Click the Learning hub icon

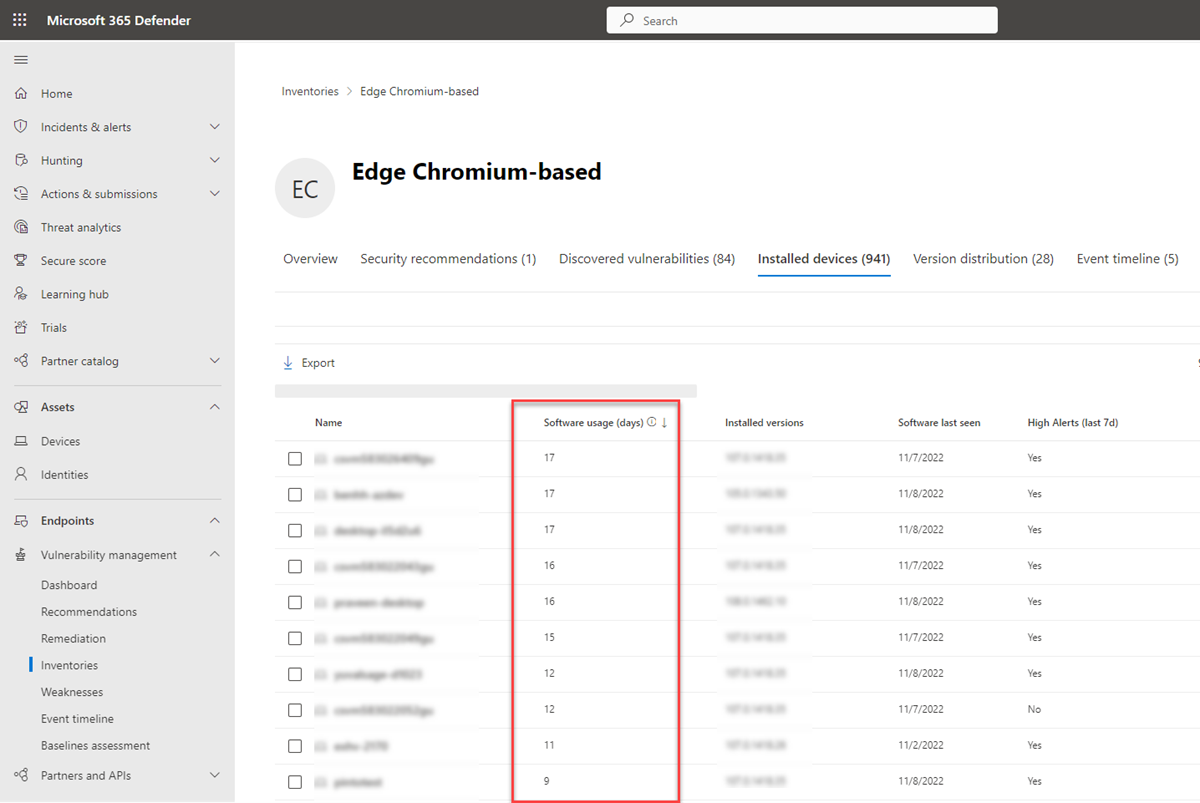coord(21,294)
